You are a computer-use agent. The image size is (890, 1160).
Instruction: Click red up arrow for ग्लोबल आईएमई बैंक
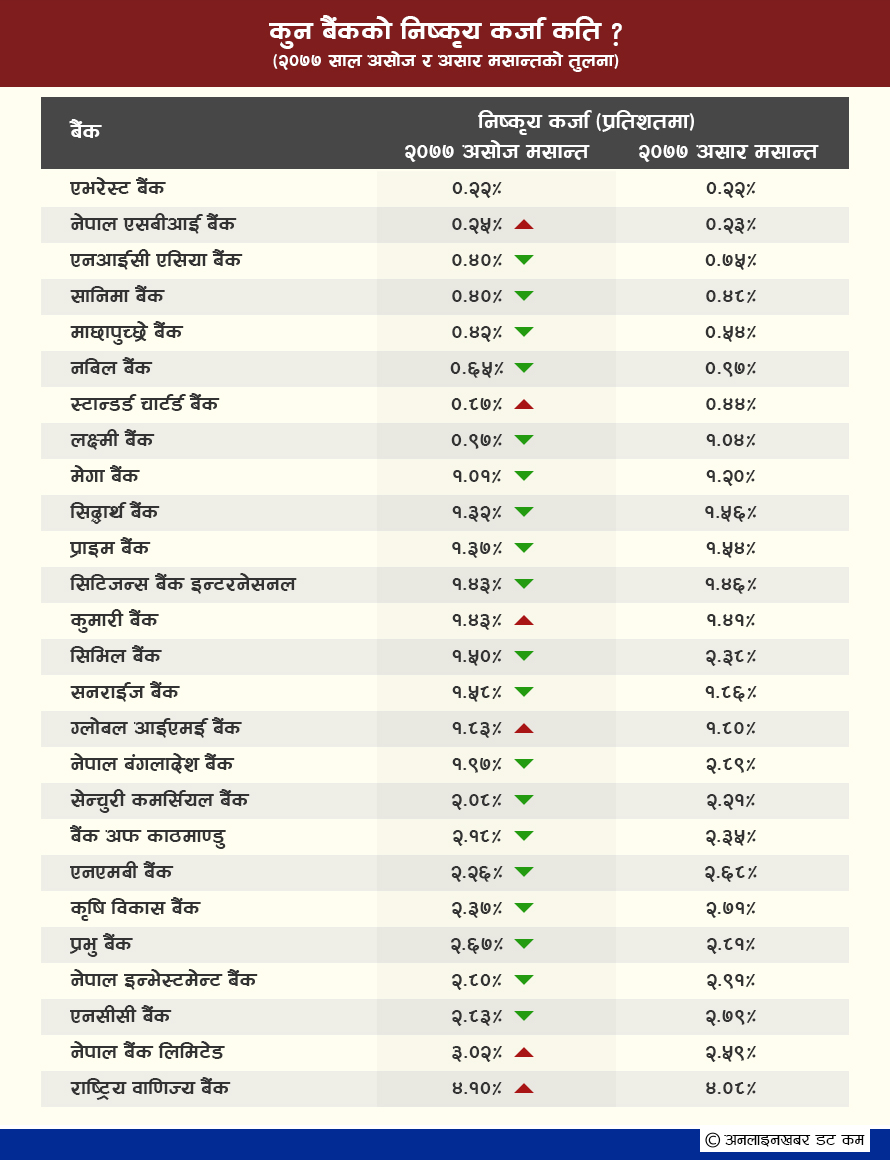tap(524, 728)
